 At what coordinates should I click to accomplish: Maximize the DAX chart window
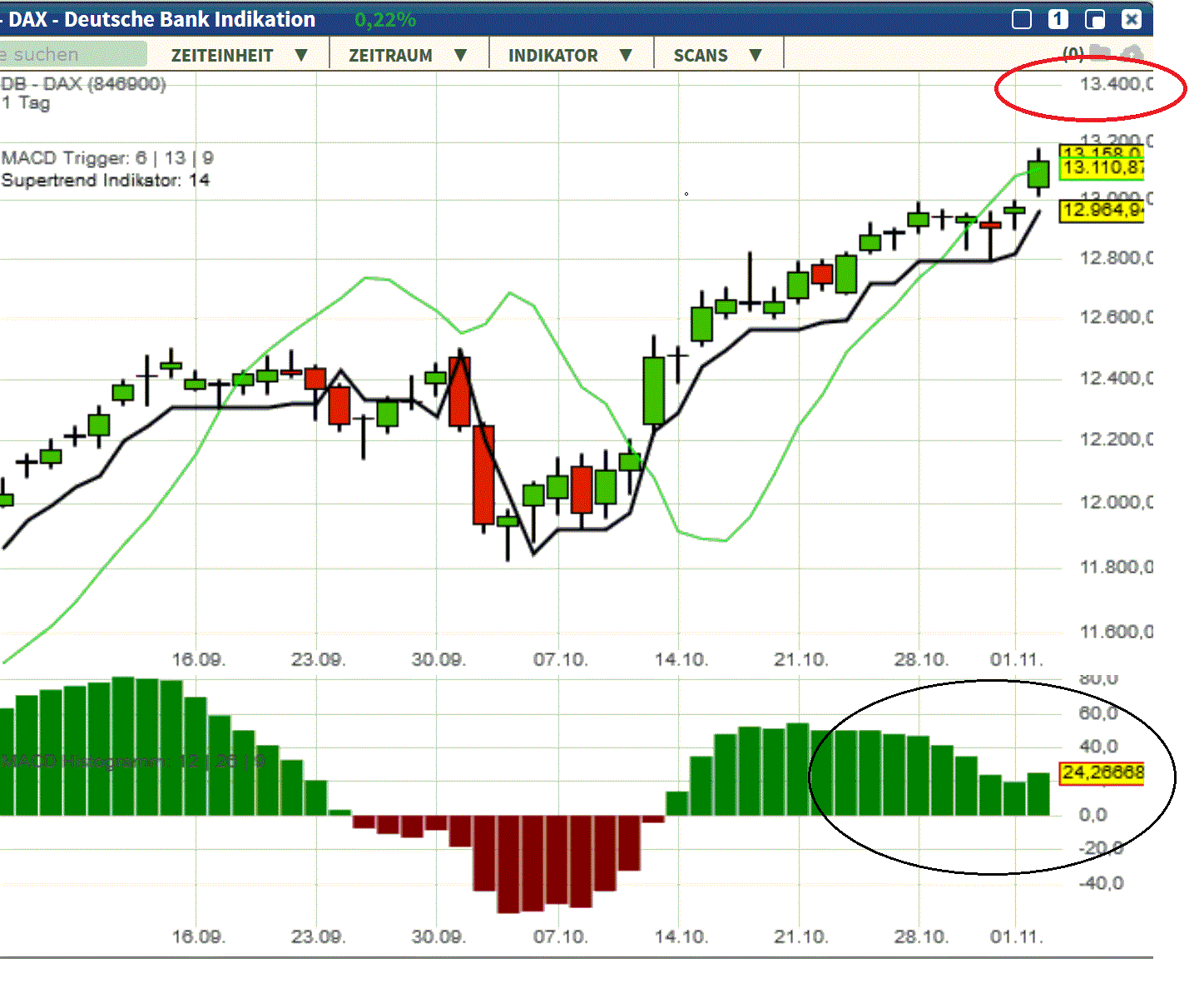point(1095,19)
